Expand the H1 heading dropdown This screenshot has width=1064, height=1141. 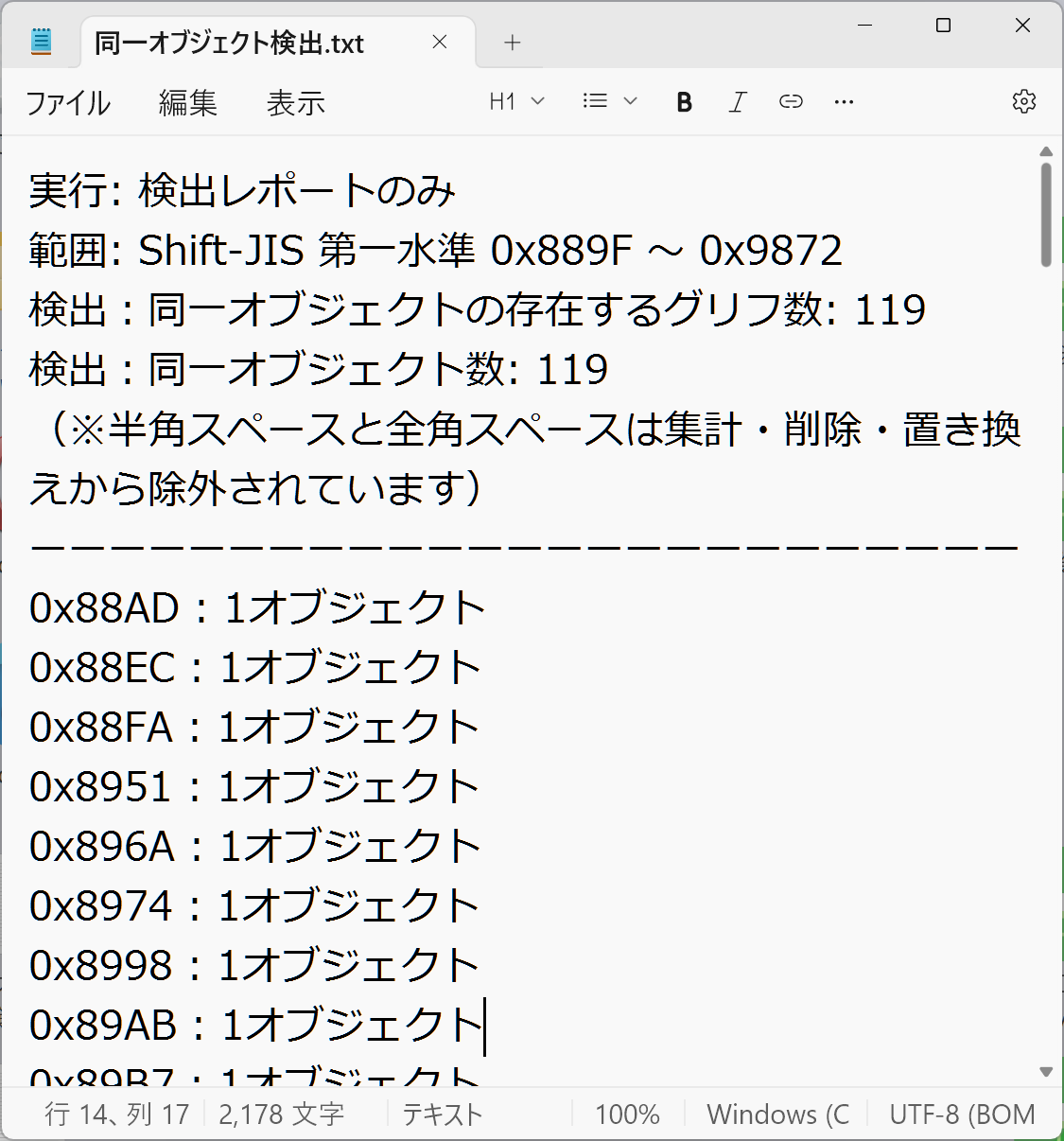(516, 102)
